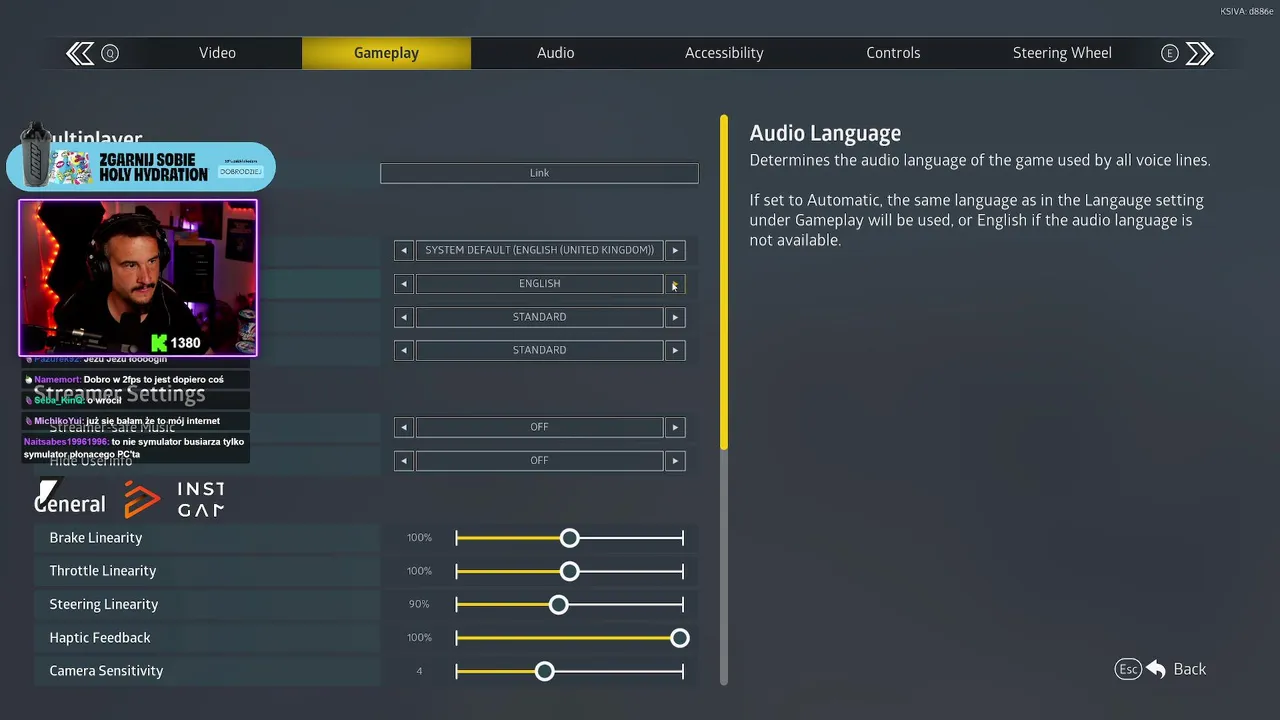Go to next settings tab with double-chevron arrow
1280x720 pixels.
(1200, 53)
